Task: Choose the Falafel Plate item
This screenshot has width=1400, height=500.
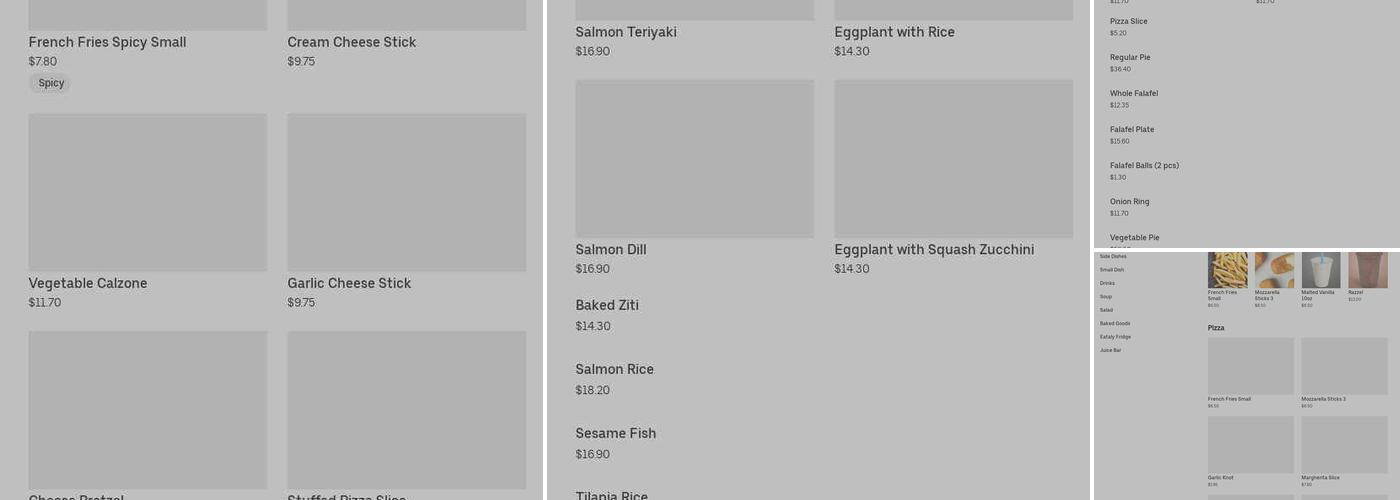Action: tap(1132, 130)
